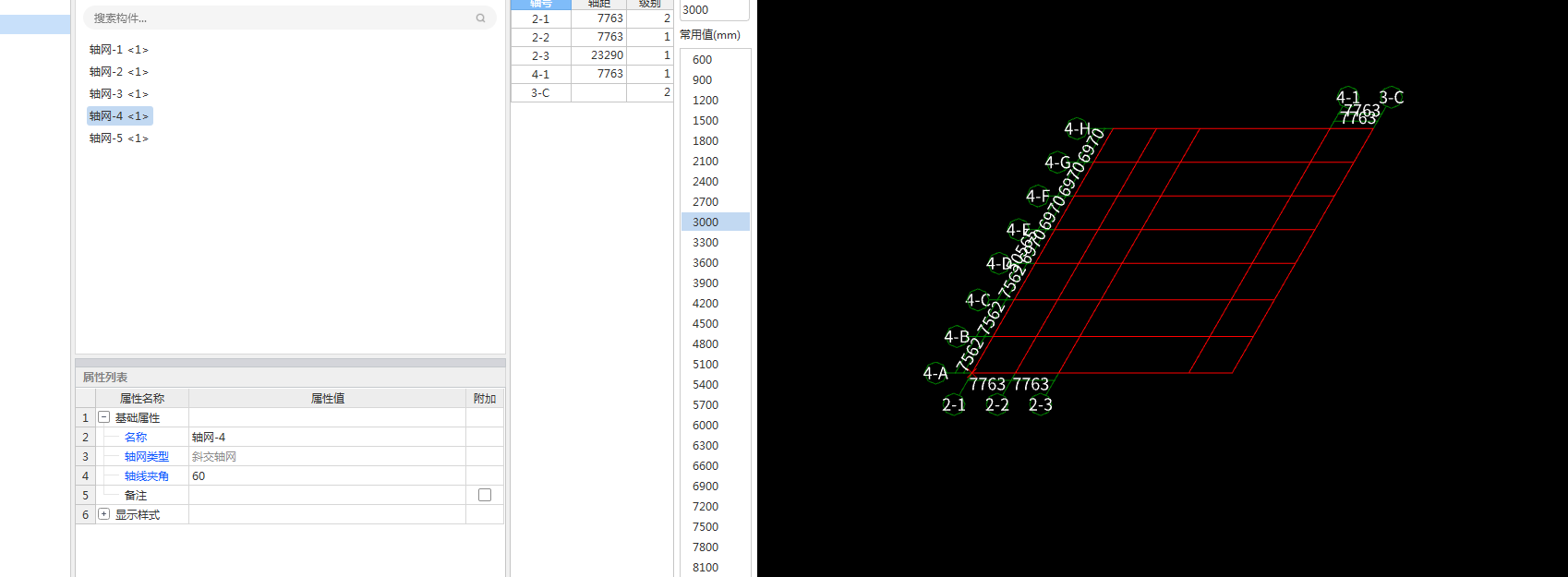Choose common value 6600
The width and height of the screenshot is (1568, 577).
(x=715, y=466)
